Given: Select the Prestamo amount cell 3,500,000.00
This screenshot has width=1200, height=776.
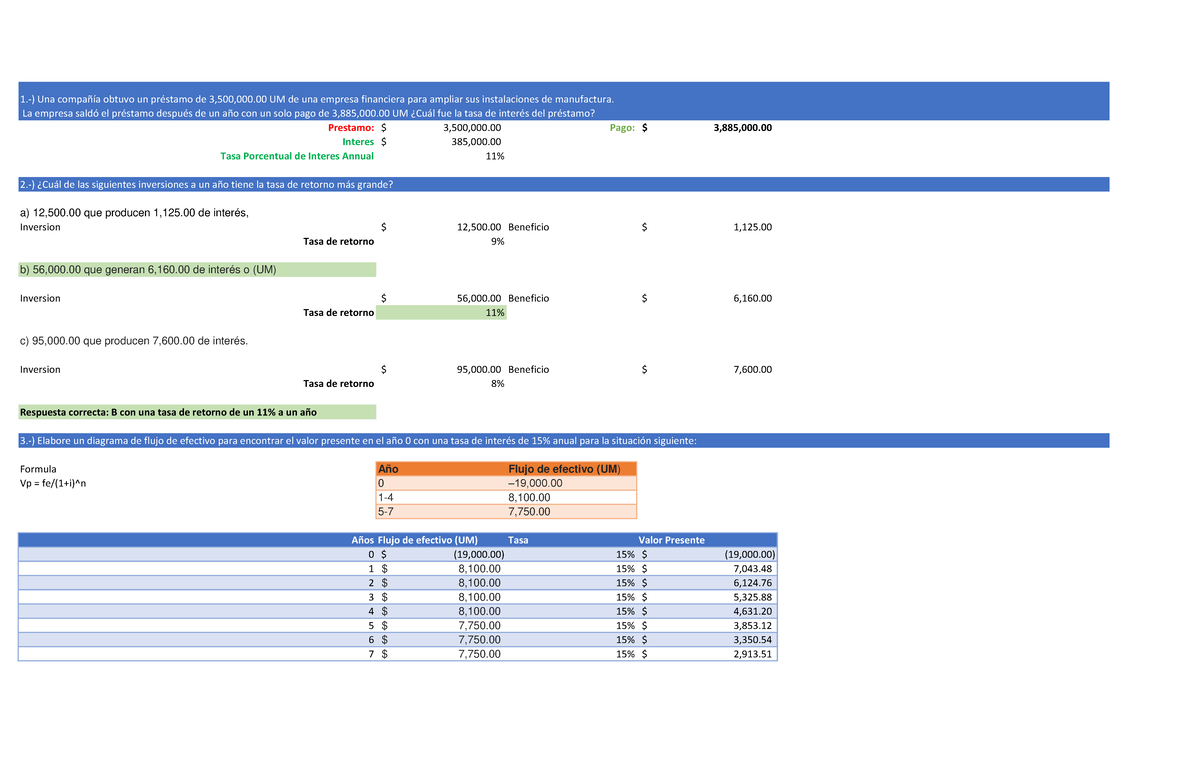Looking at the screenshot, I should coord(472,128).
